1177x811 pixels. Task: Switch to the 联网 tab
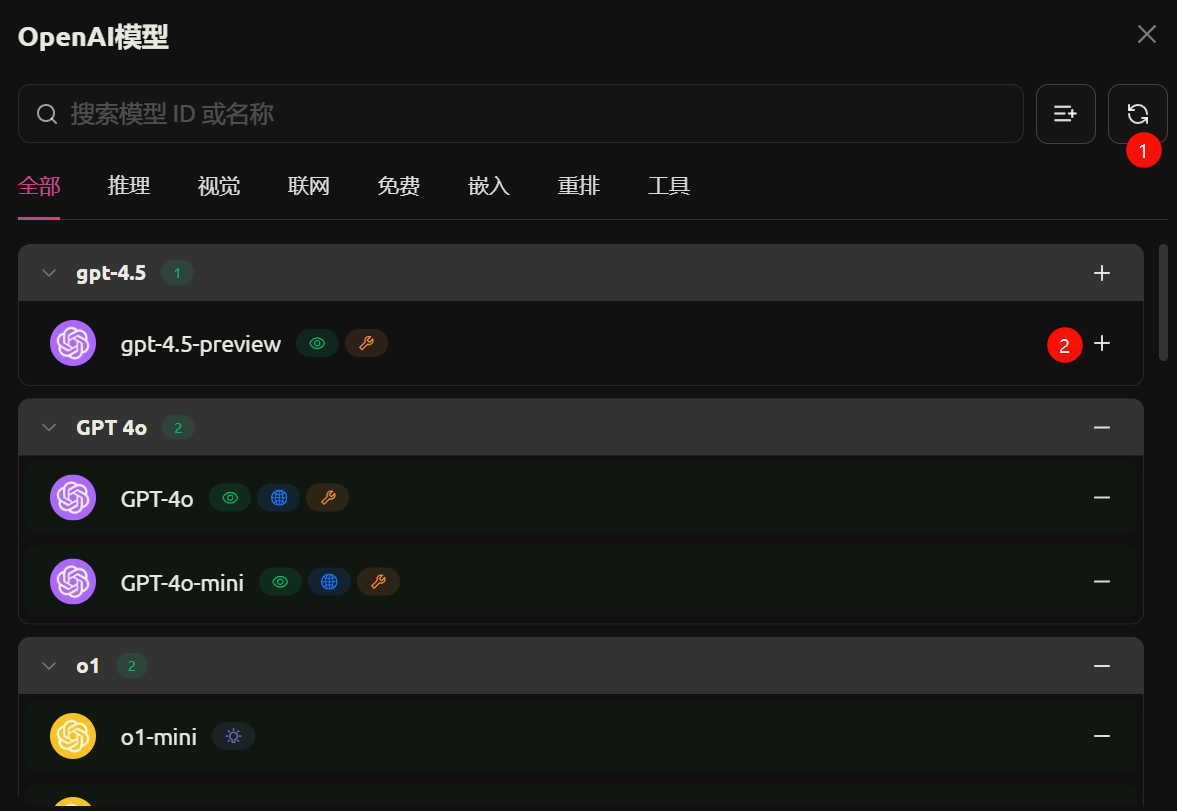(309, 185)
